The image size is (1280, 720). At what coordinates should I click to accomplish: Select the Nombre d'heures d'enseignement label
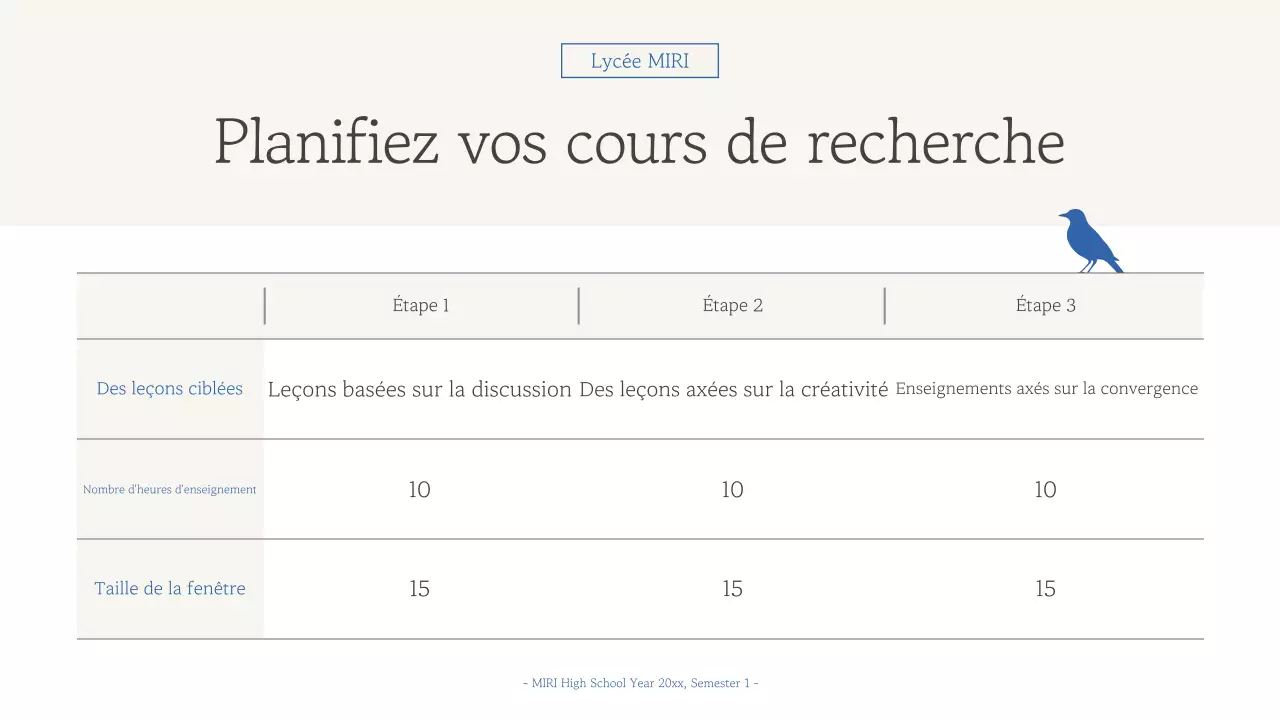click(170, 490)
